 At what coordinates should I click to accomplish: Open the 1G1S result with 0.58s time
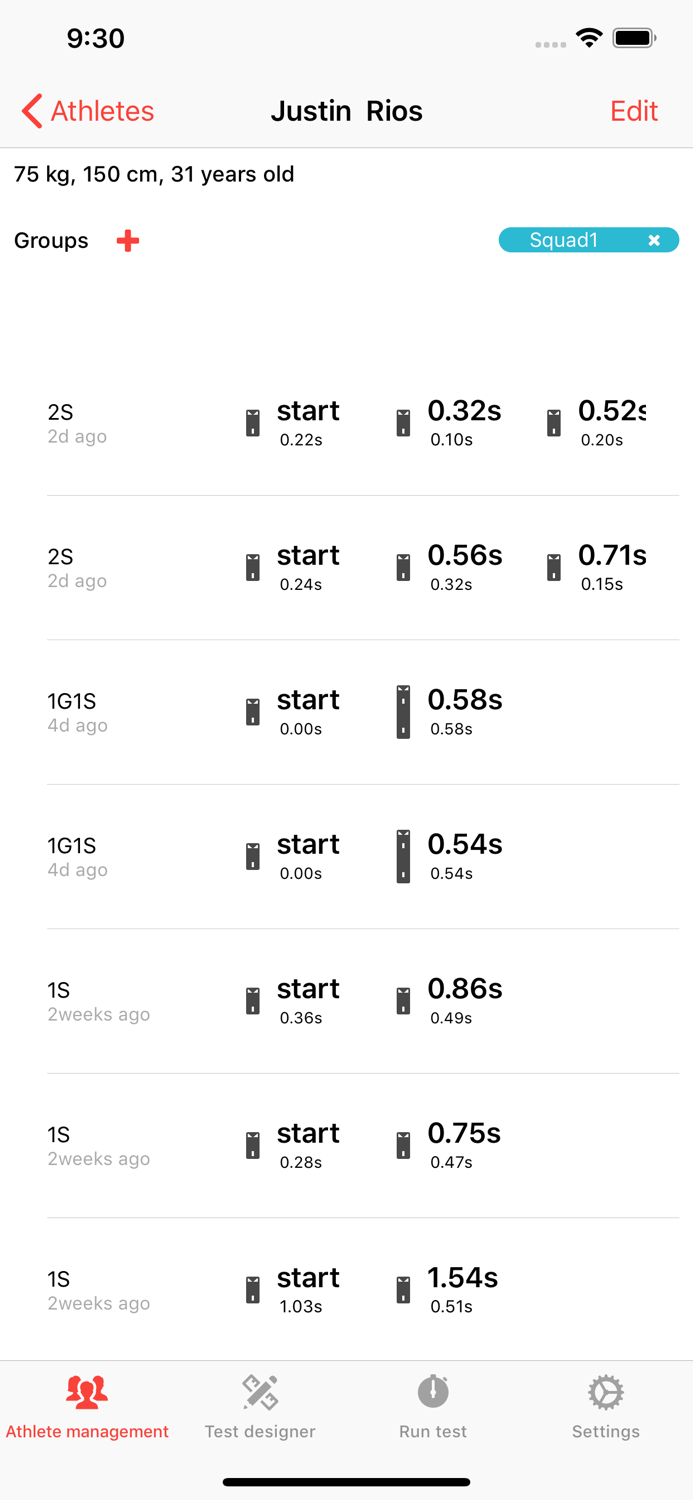coord(363,712)
